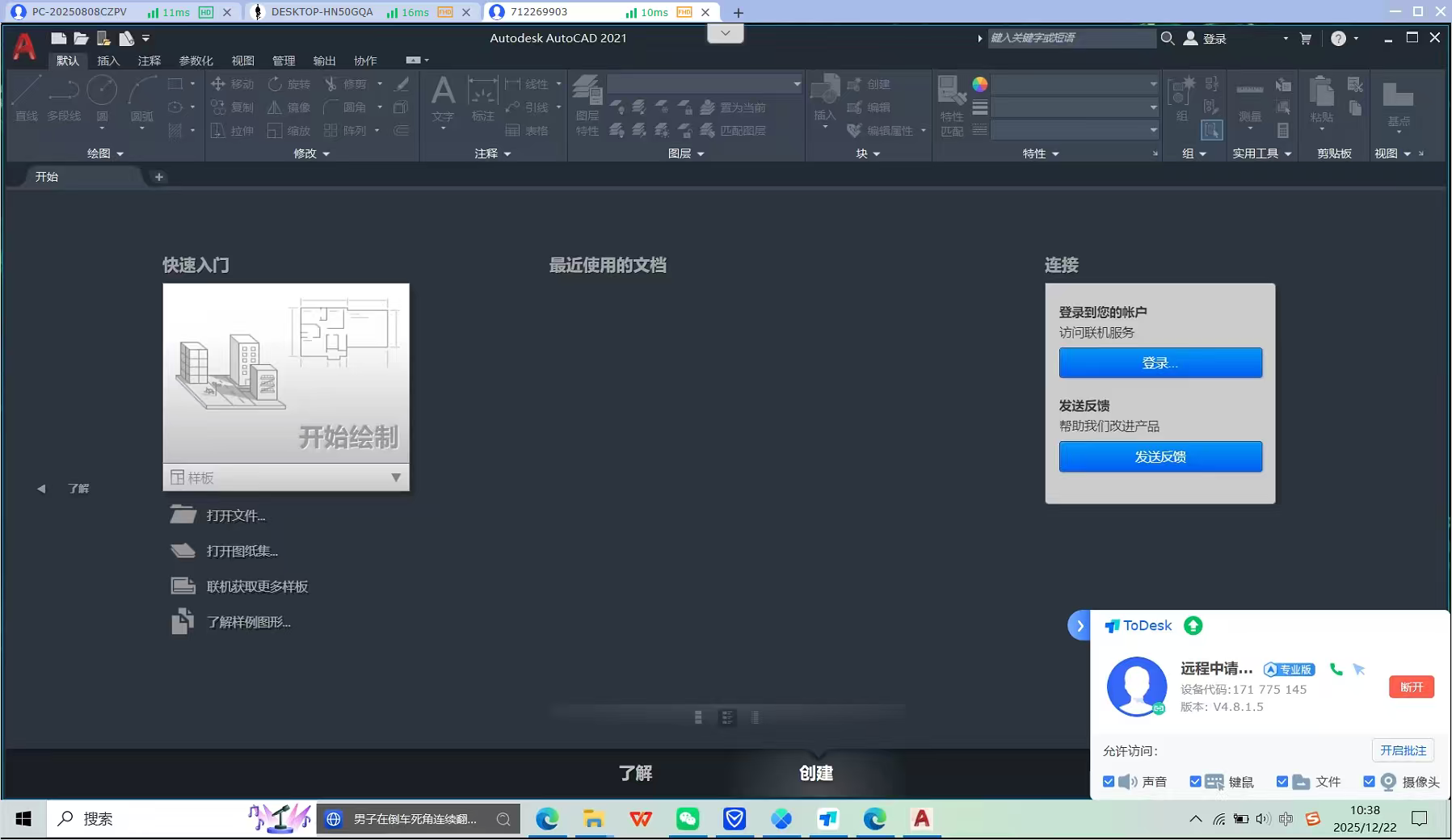Disable 声音 (sound) access in ToDesk
Screen dimensions: 1452x840
point(1109,781)
